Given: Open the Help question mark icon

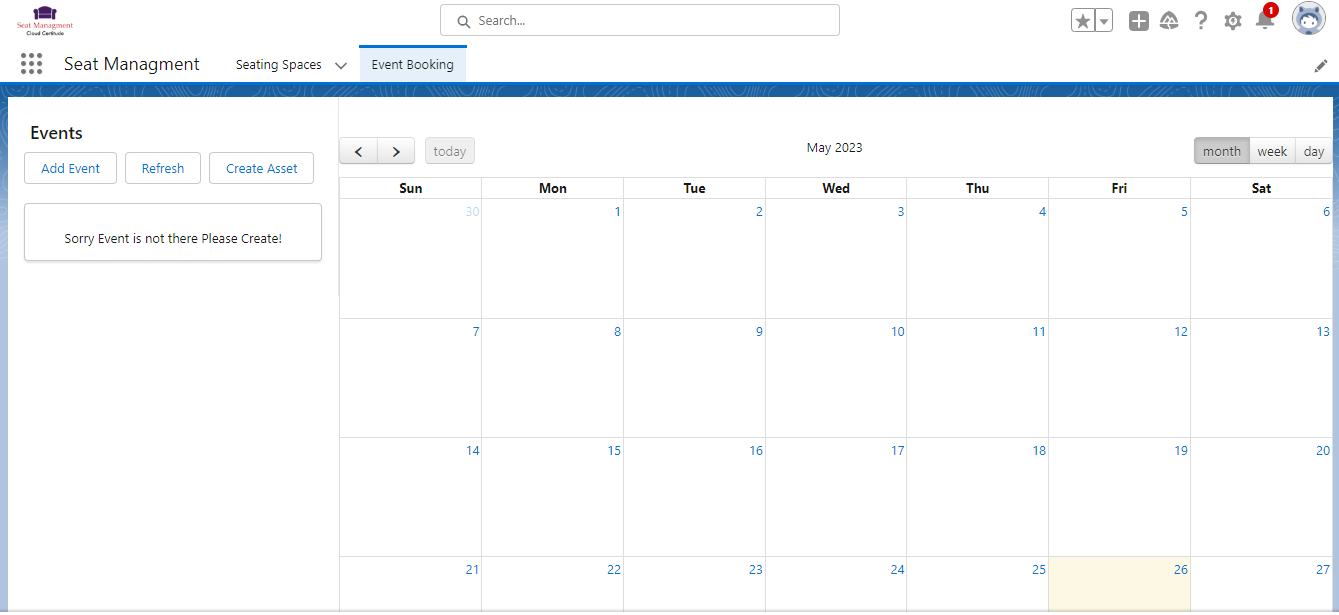Looking at the screenshot, I should pos(1201,21).
